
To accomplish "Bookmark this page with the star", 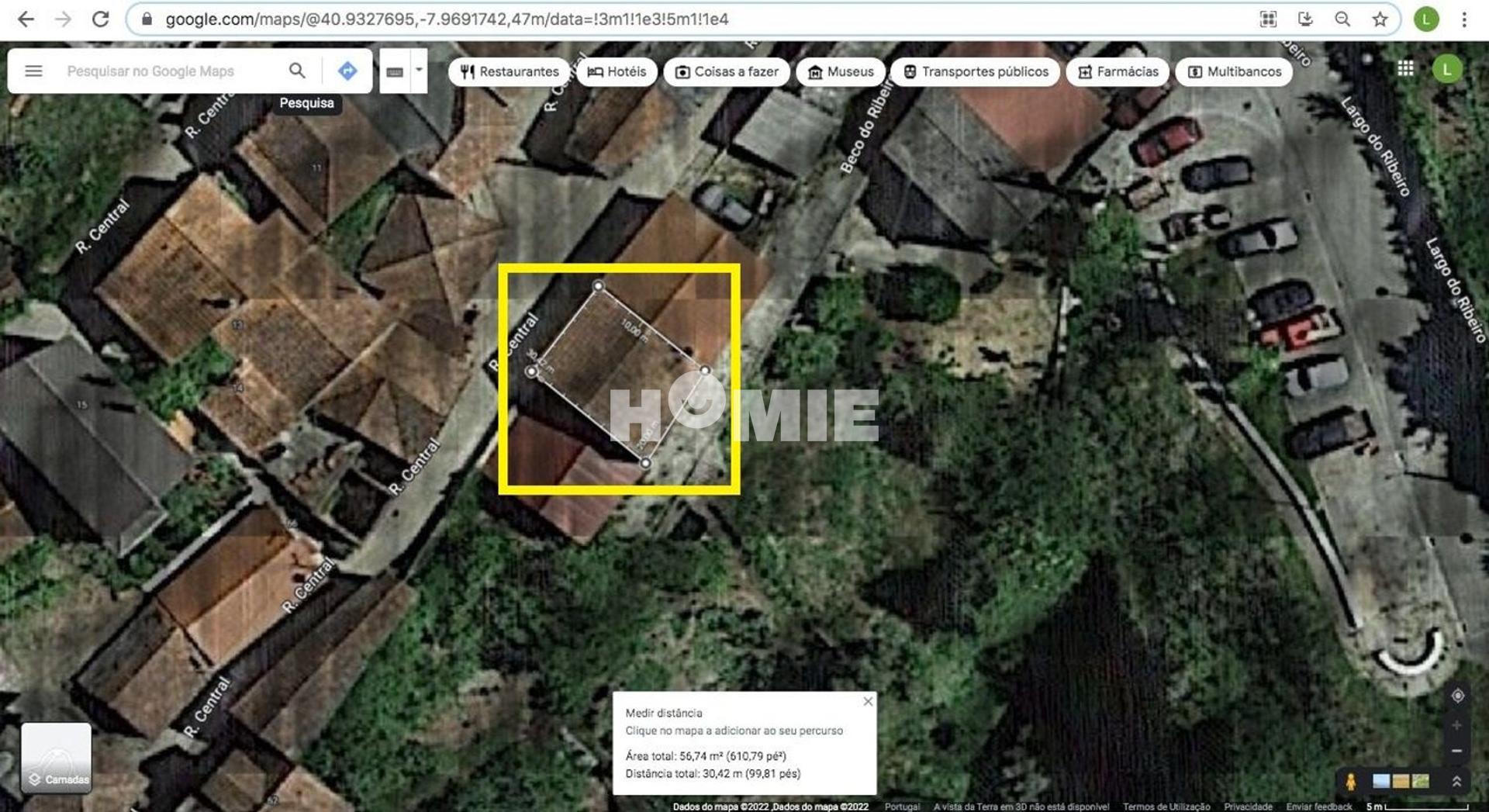I will 1380,19.
